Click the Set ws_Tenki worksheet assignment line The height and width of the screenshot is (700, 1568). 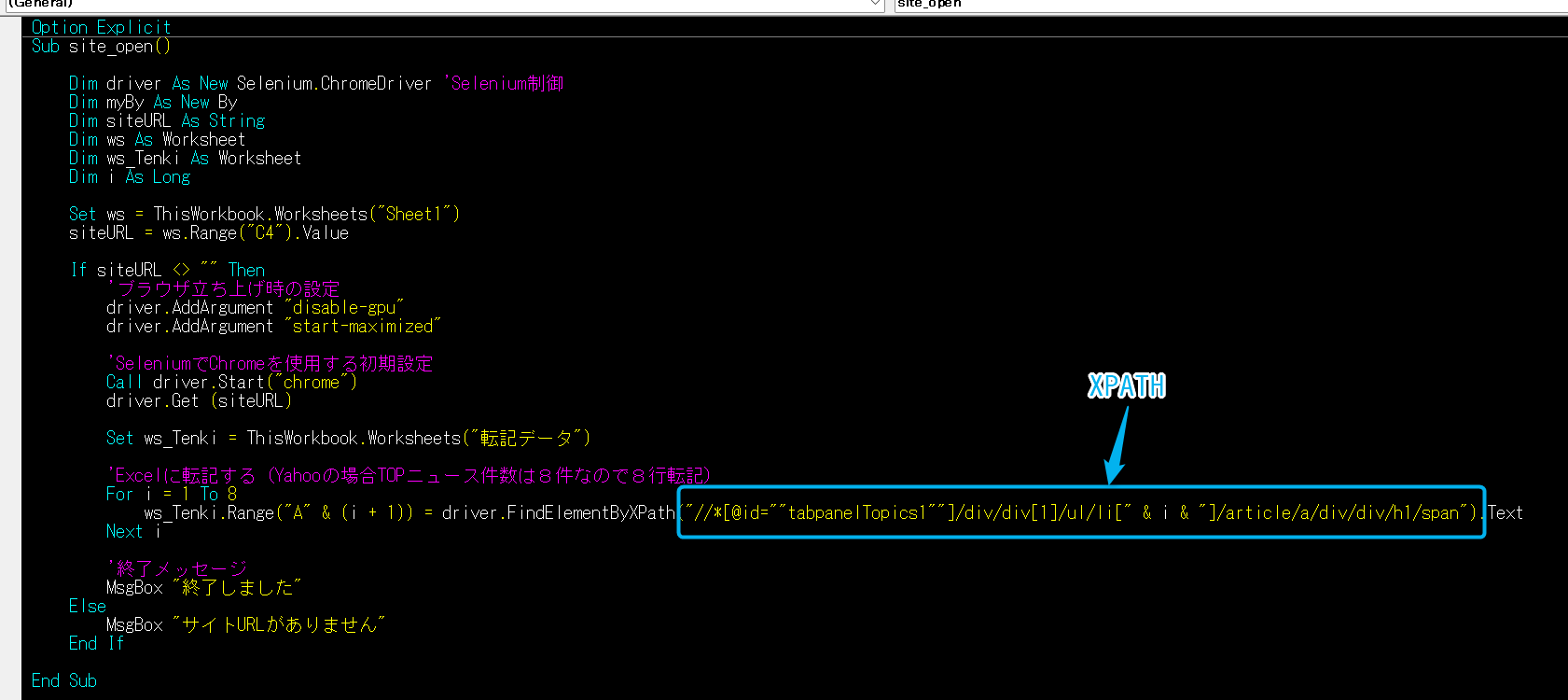coord(348,438)
